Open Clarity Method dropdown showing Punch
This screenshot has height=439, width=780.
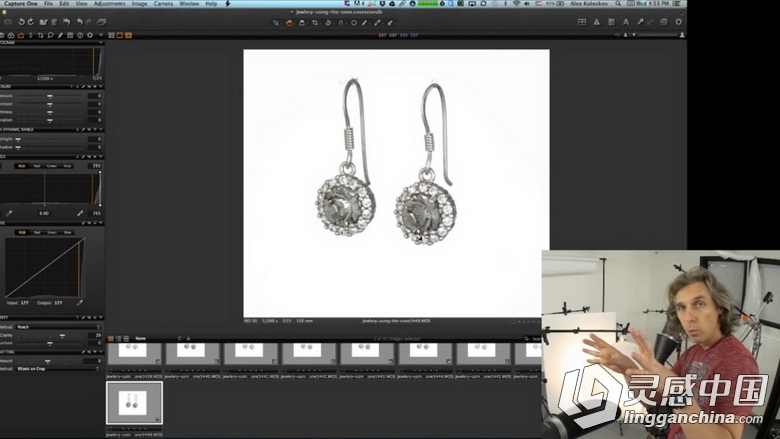(x=59, y=327)
